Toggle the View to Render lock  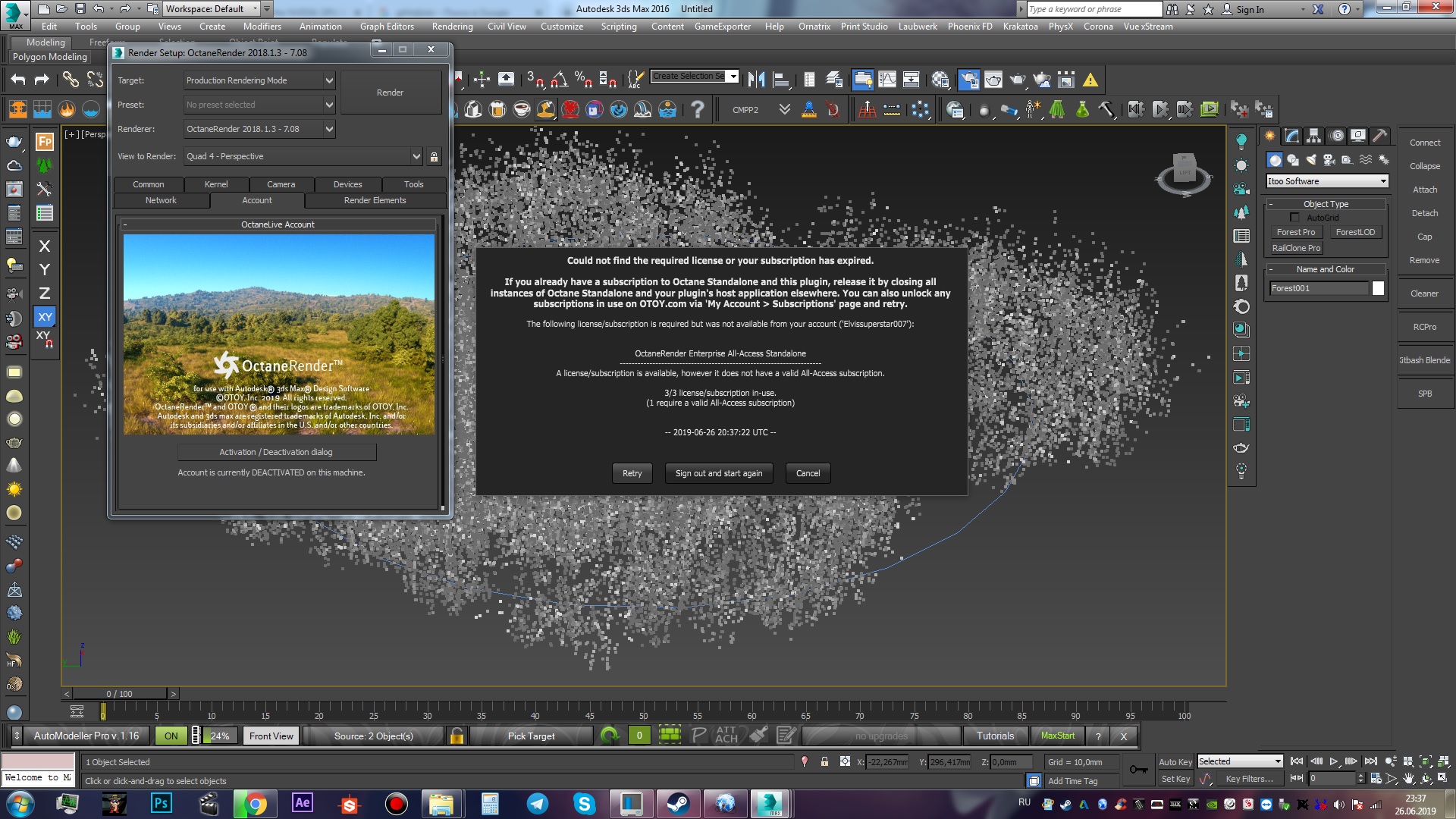(x=434, y=157)
